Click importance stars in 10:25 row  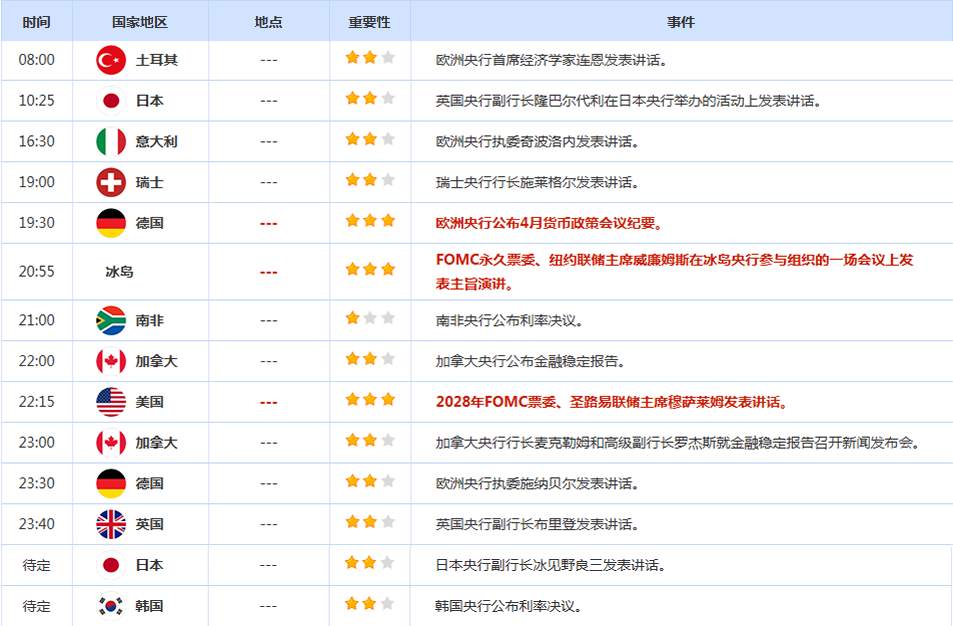point(370,98)
